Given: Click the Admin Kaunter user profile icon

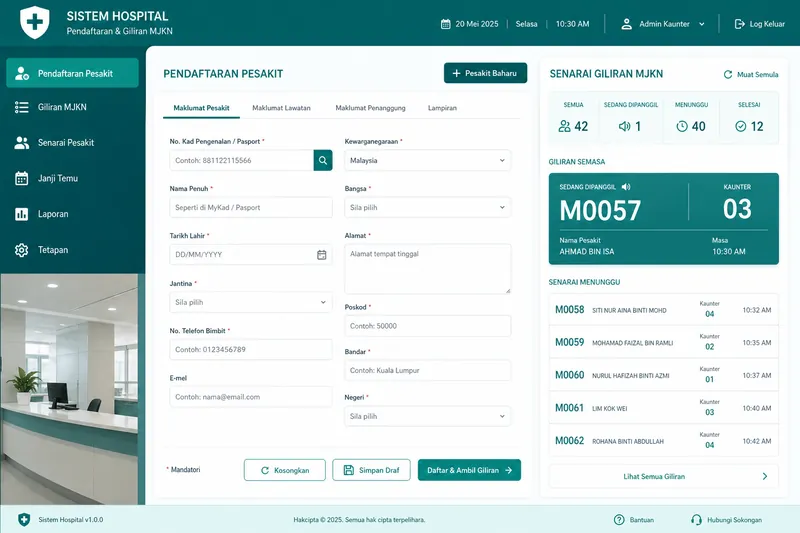Looking at the screenshot, I should pyautogui.click(x=627, y=24).
